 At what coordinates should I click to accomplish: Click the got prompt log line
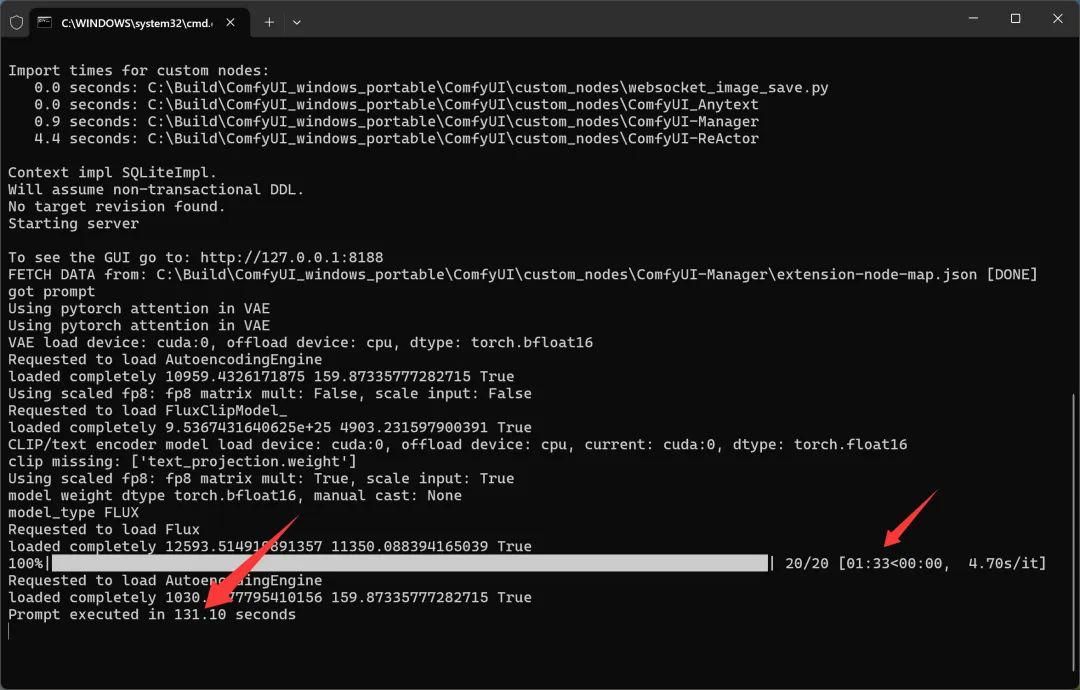(48, 291)
